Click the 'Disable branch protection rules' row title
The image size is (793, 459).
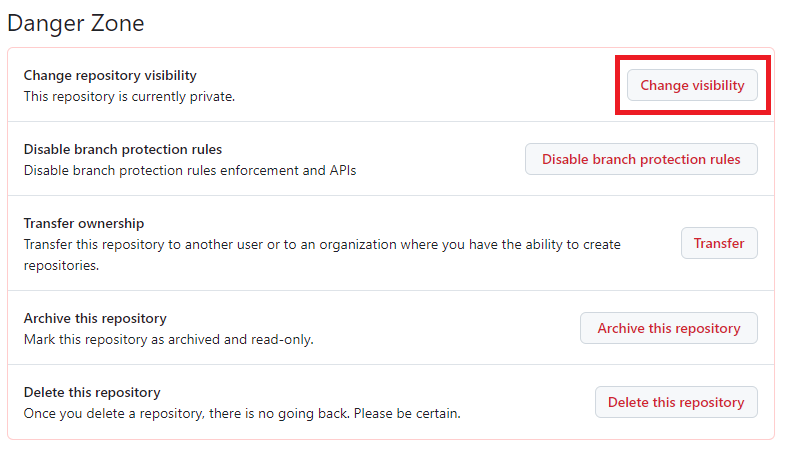[x=123, y=149]
